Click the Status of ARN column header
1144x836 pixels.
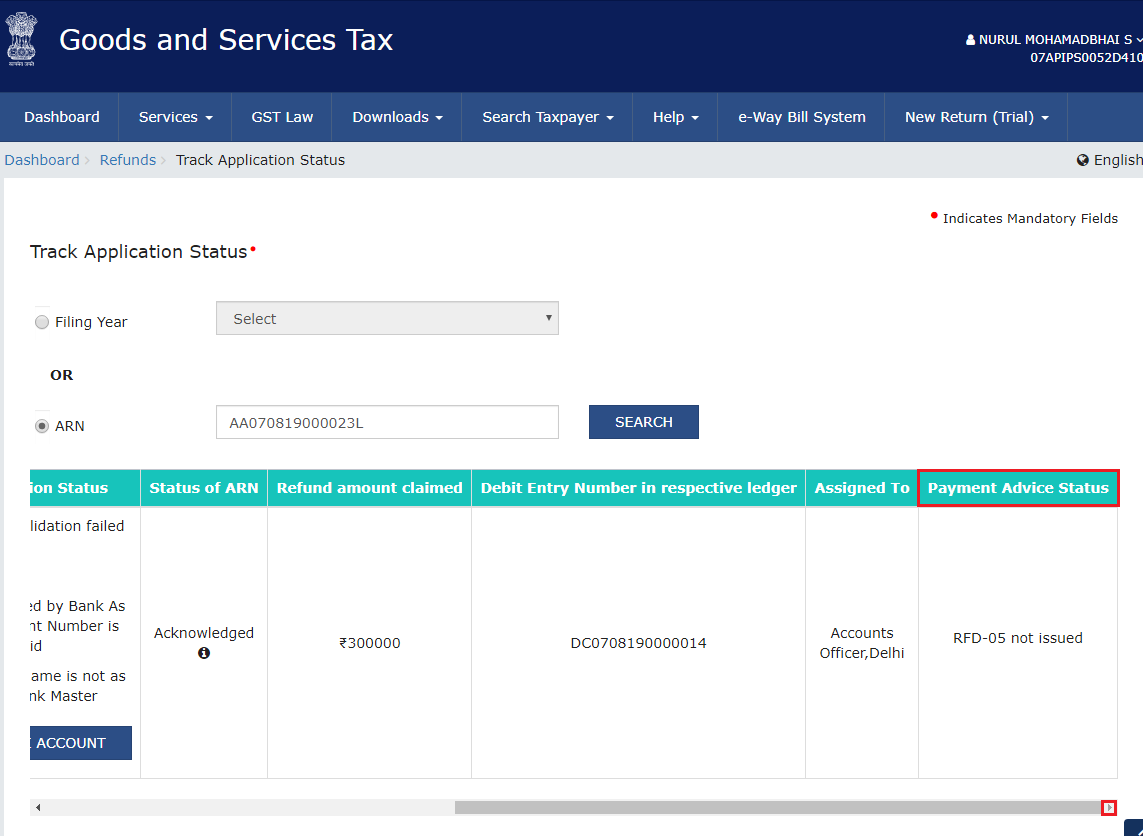click(x=204, y=488)
